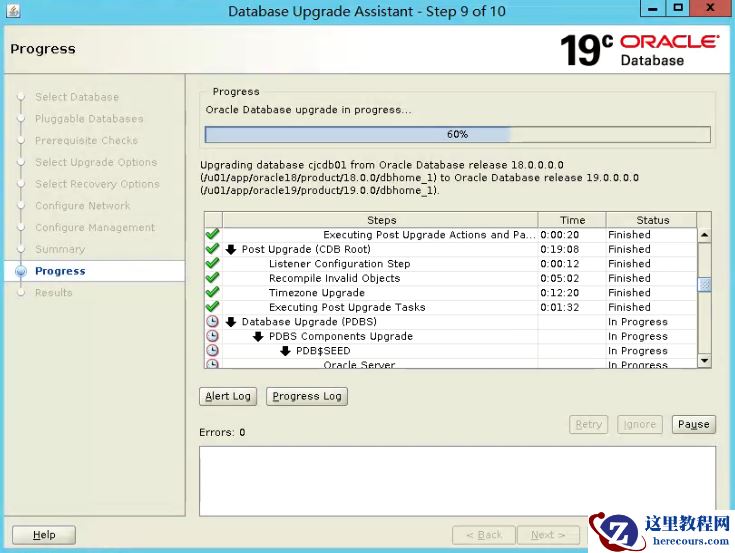Select the Results step in sidebar

pos(54,293)
